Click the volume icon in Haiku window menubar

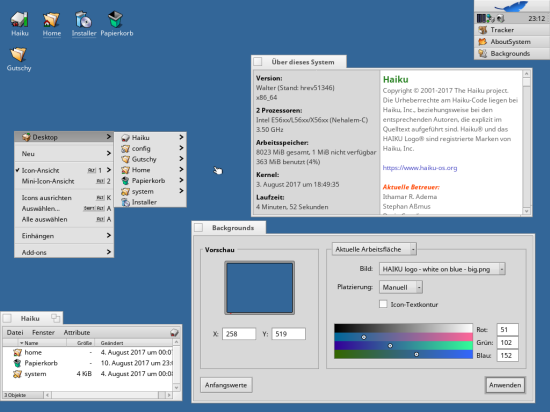tap(174, 332)
